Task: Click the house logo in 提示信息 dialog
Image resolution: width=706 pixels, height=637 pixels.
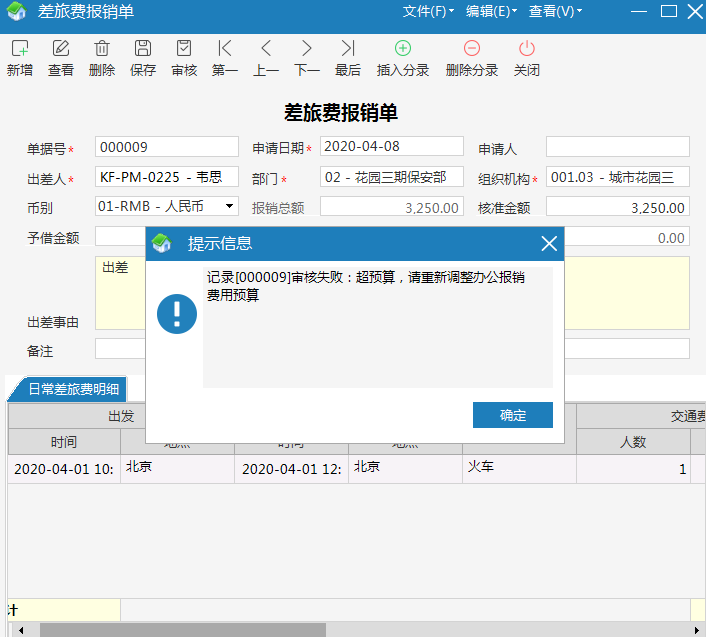Action: [162, 244]
